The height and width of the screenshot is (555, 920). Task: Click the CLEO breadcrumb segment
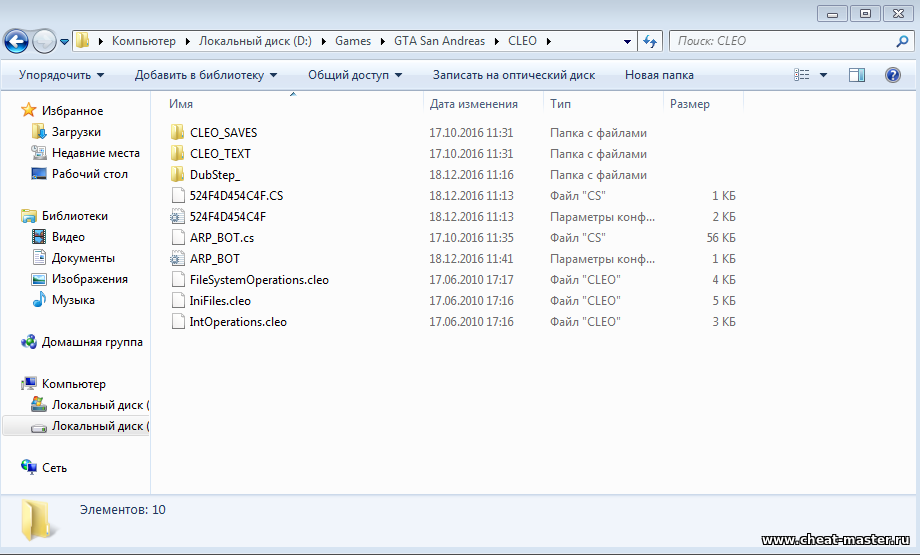tap(522, 41)
